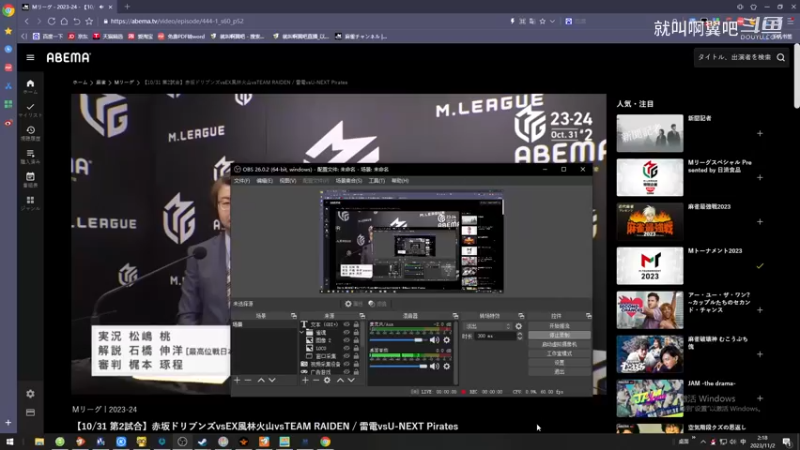Toggle lock on the LOGO source
This screenshot has width=800, height=450.
356,348
